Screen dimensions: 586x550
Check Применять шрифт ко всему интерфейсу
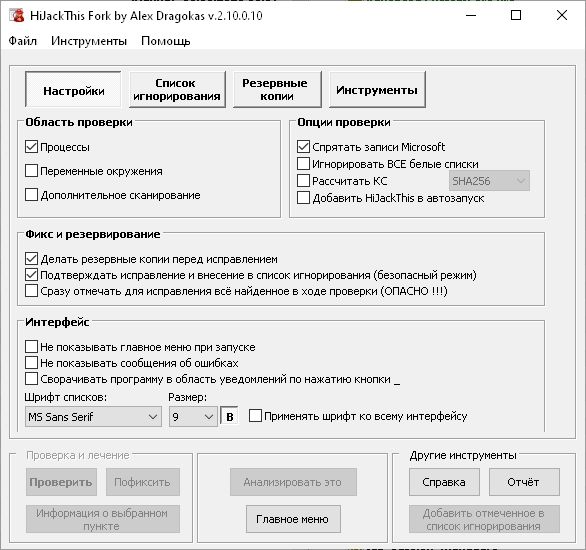pos(255,416)
